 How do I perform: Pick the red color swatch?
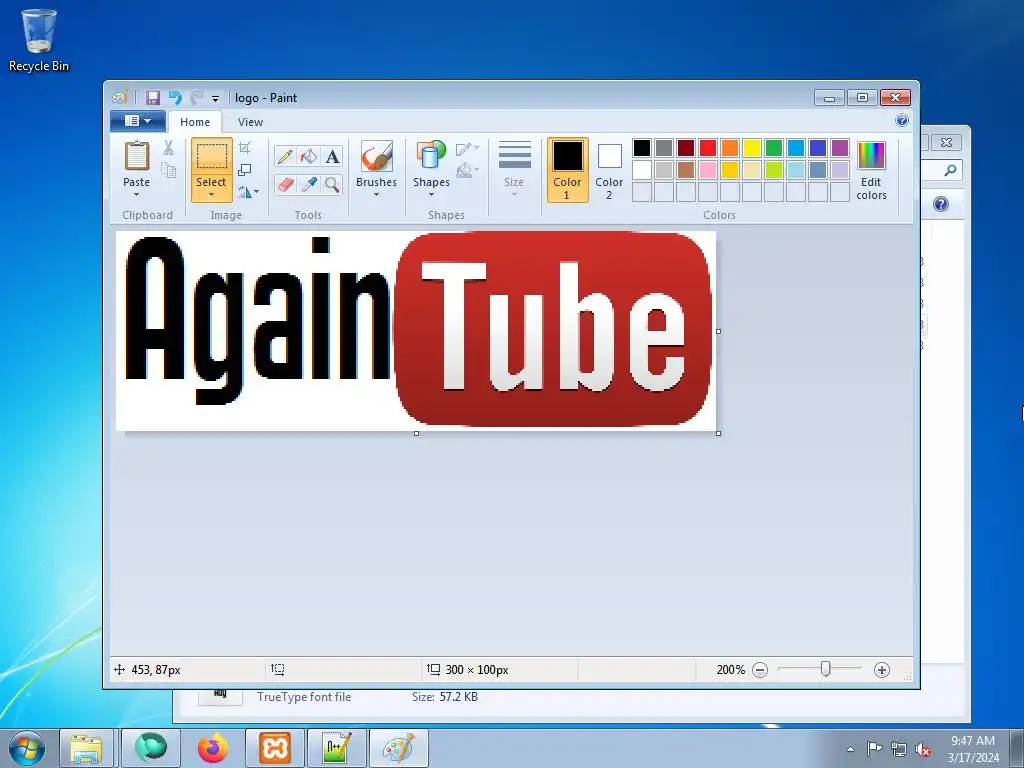pos(708,148)
